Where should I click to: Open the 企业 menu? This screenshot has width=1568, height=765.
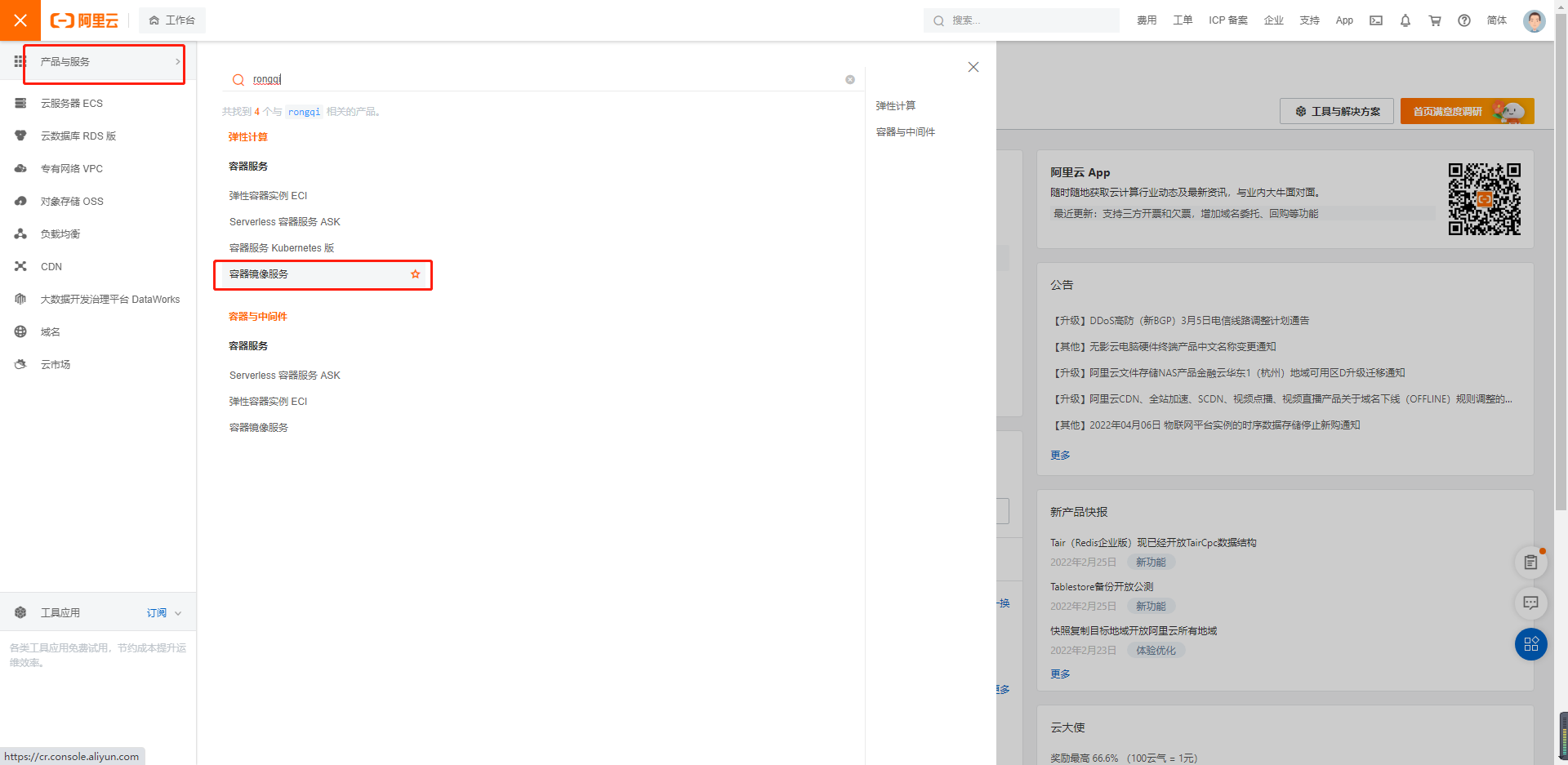click(x=1274, y=20)
